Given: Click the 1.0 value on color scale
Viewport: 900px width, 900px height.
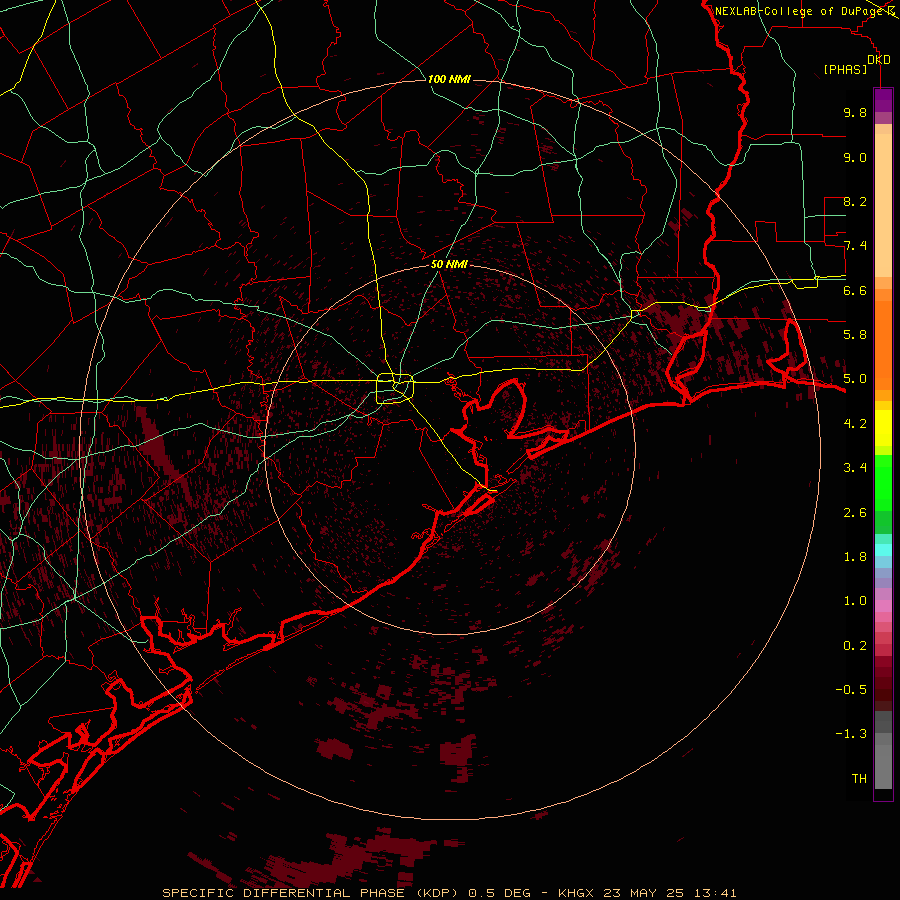Looking at the screenshot, I should 855,601.
